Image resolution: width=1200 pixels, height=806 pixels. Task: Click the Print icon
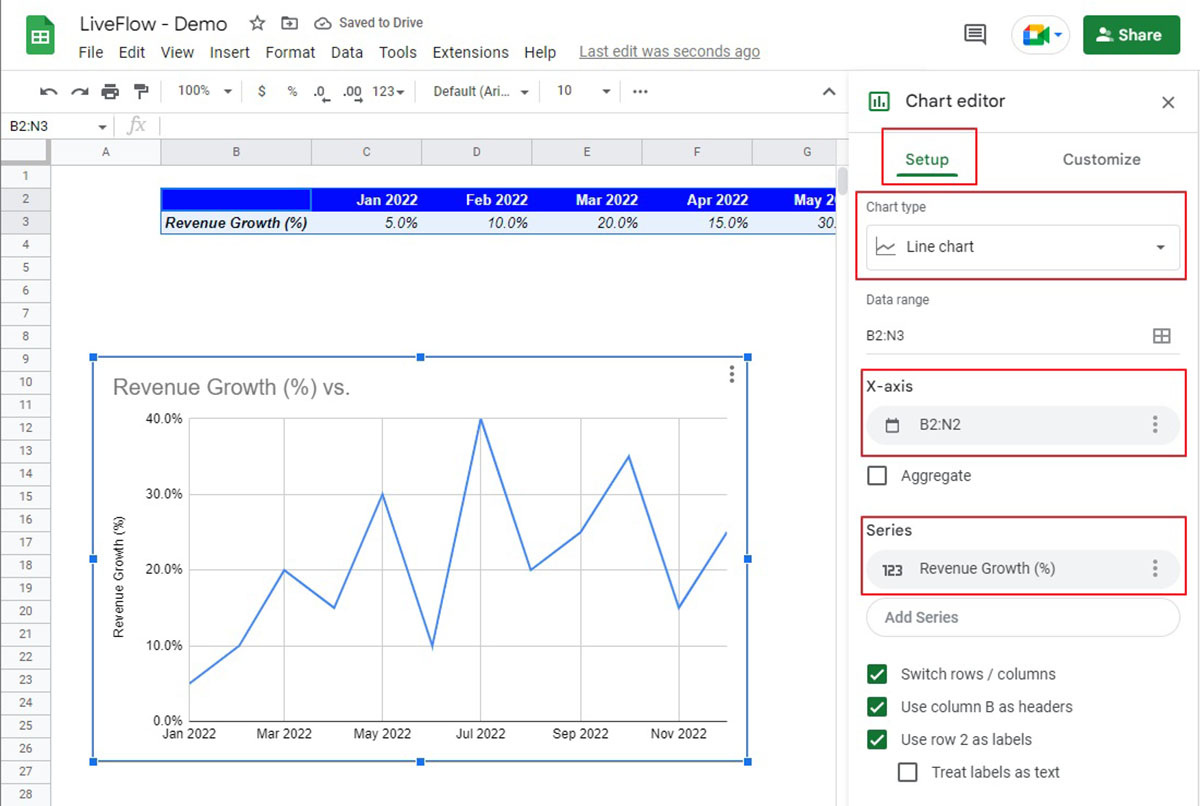(111, 91)
